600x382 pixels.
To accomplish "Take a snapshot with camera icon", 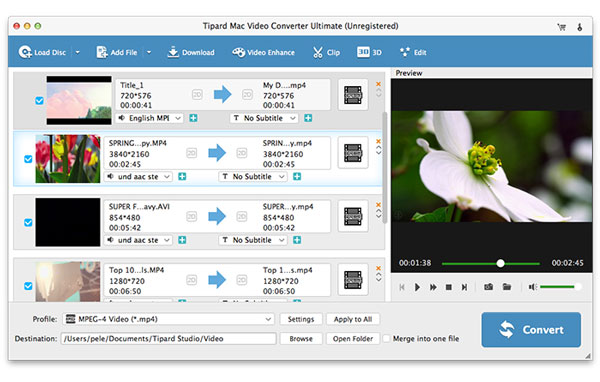I will (x=489, y=287).
